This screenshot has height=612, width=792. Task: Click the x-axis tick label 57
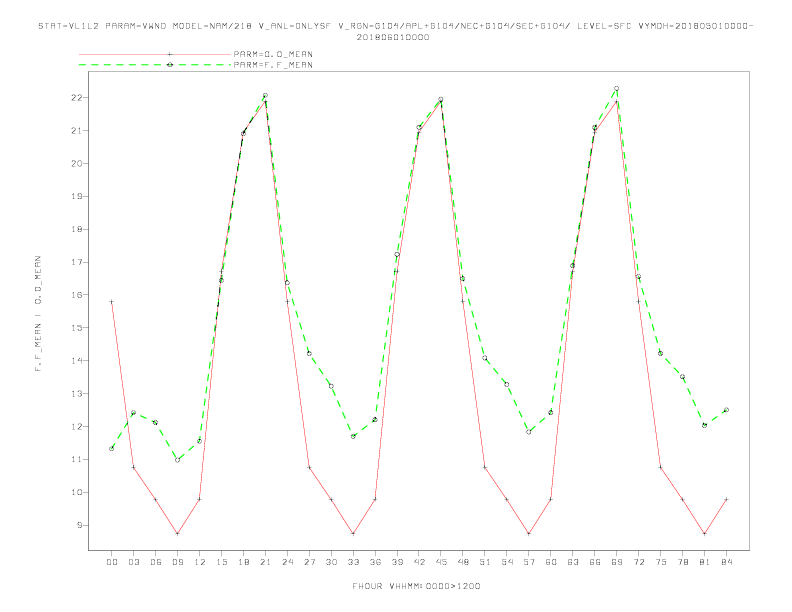pyautogui.click(x=529, y=562)
